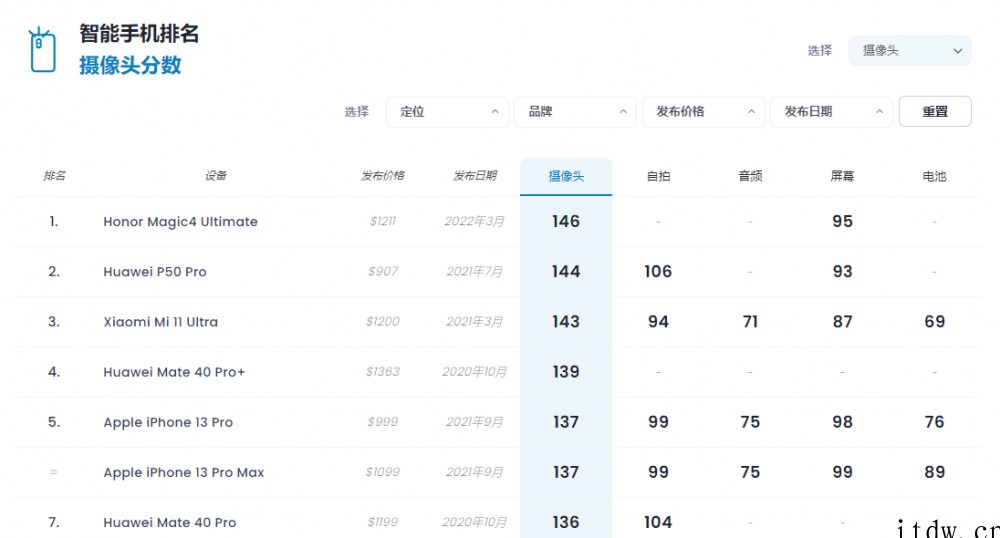This screenshot has height=538, width=1000.
Task: Open Xiaomi Mi 11 Ultra device link
Action: 161,322
